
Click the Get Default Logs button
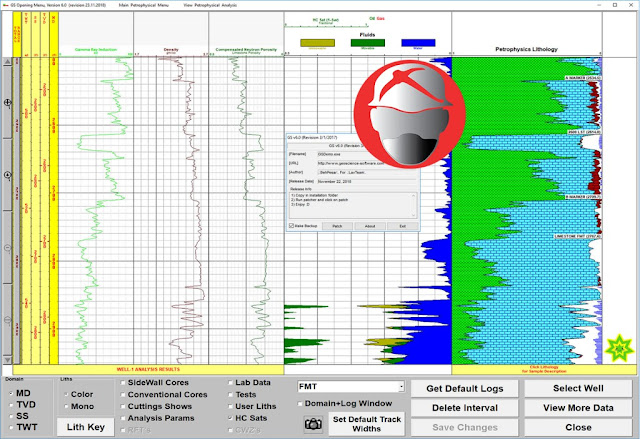coord(464,389)
